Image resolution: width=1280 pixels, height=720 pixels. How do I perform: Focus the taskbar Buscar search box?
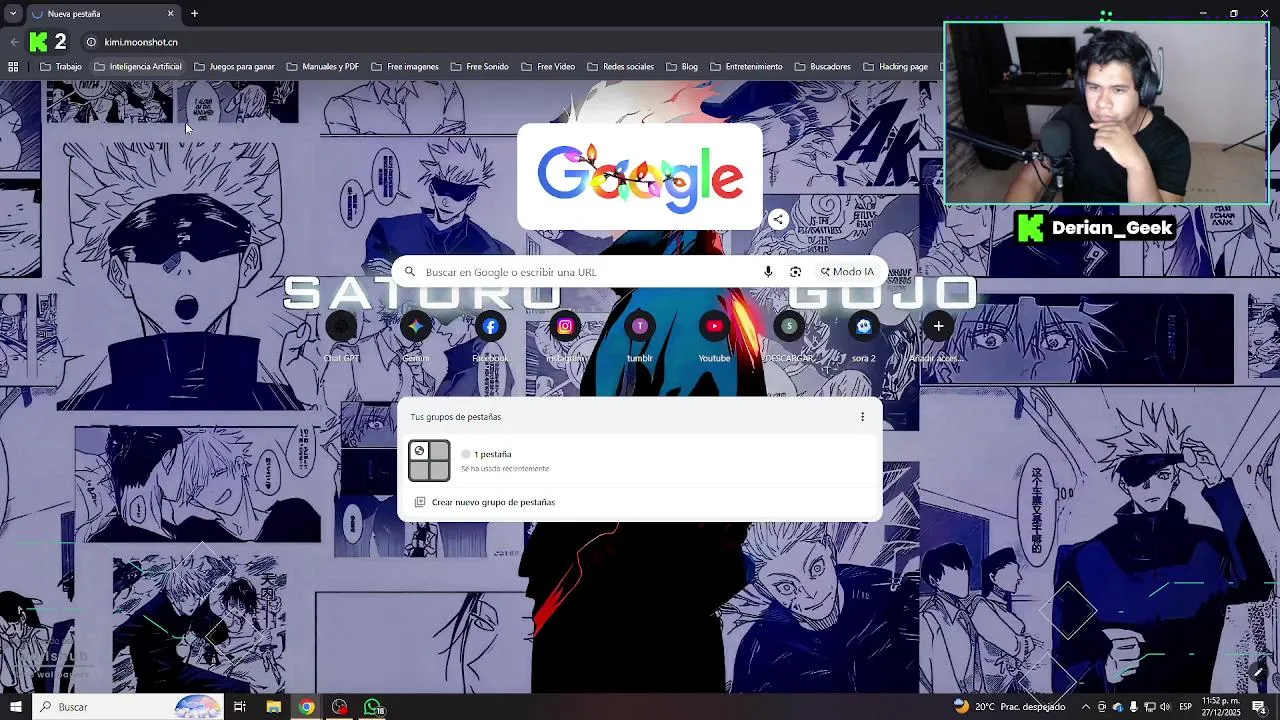pos(128,707)
